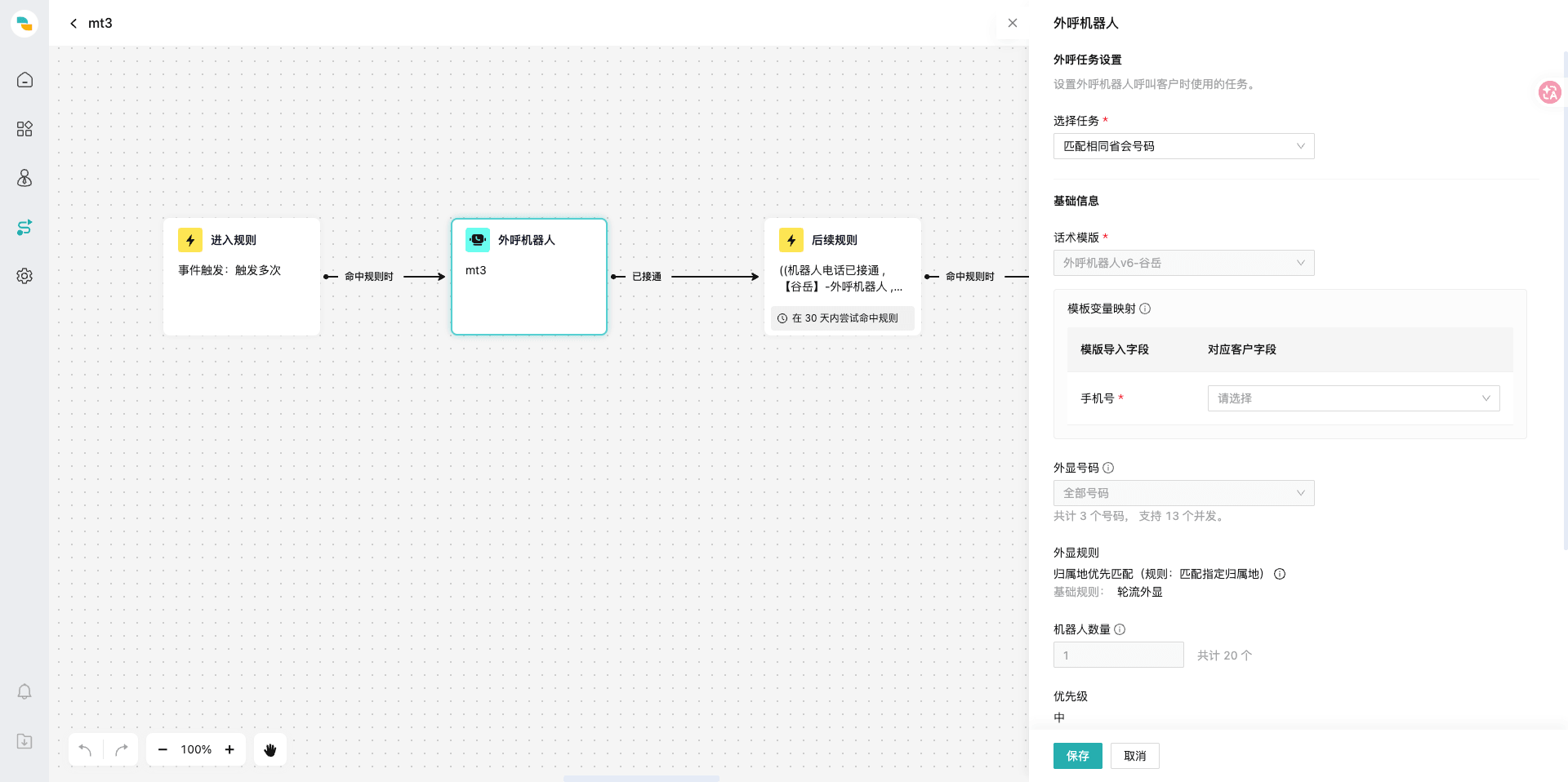The height and width of the screenshot is (782, 1568).
Task: Select the 后续规则 node
Action: click(843, 277)
